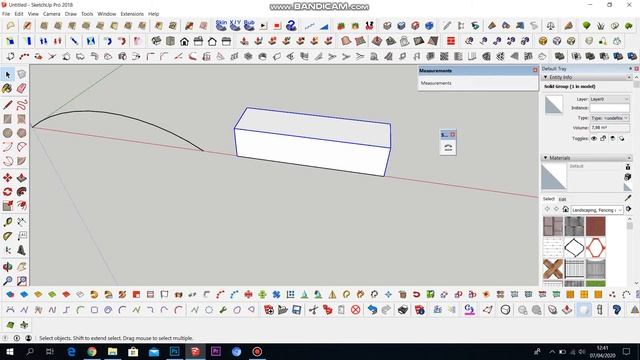
Task: Pick the Follow Me tool
Action: tap(22, 191)
